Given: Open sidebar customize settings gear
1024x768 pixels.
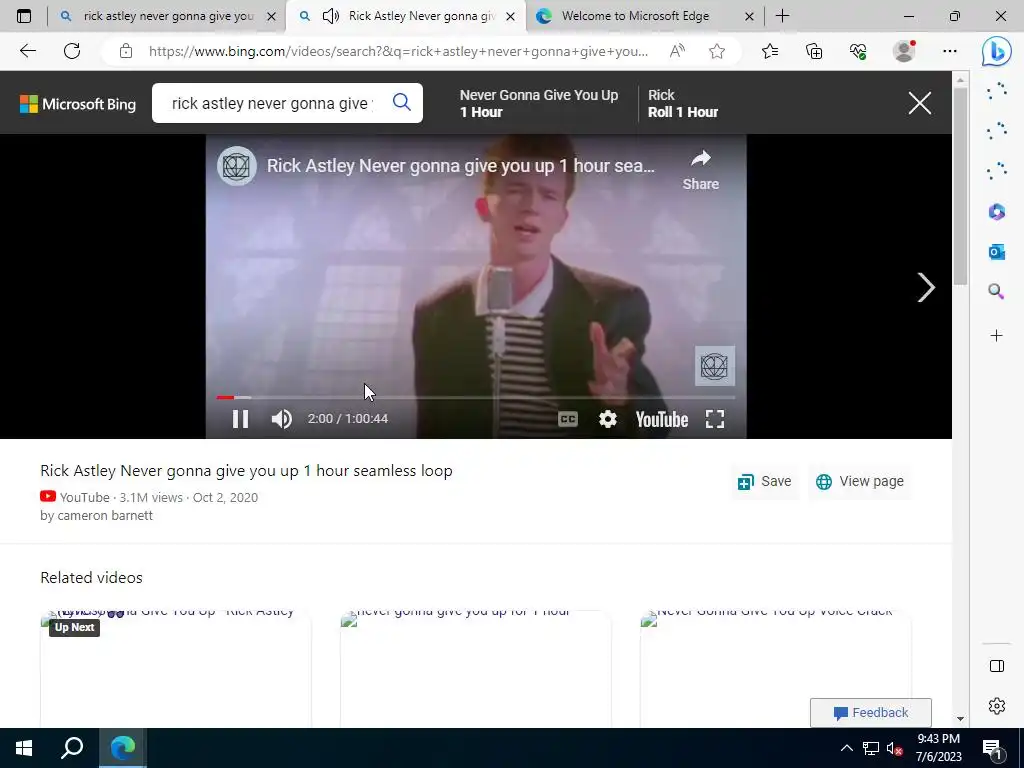Looking at the screenshot, I should tap(997, 706).
